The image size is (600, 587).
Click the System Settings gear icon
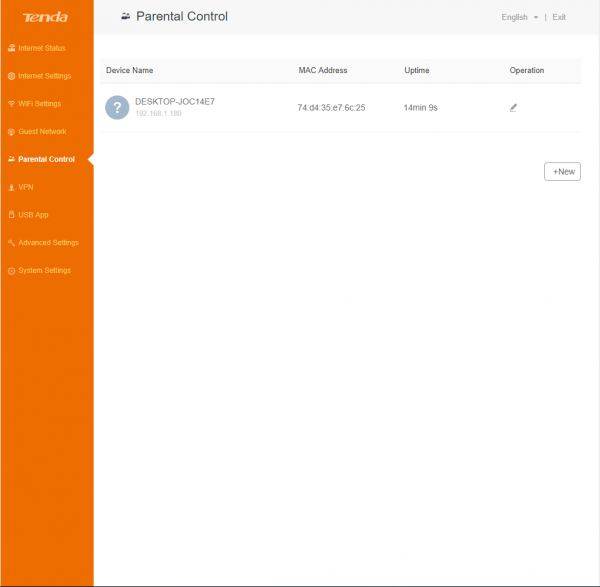pyautogui.click(x=11, y=271)
